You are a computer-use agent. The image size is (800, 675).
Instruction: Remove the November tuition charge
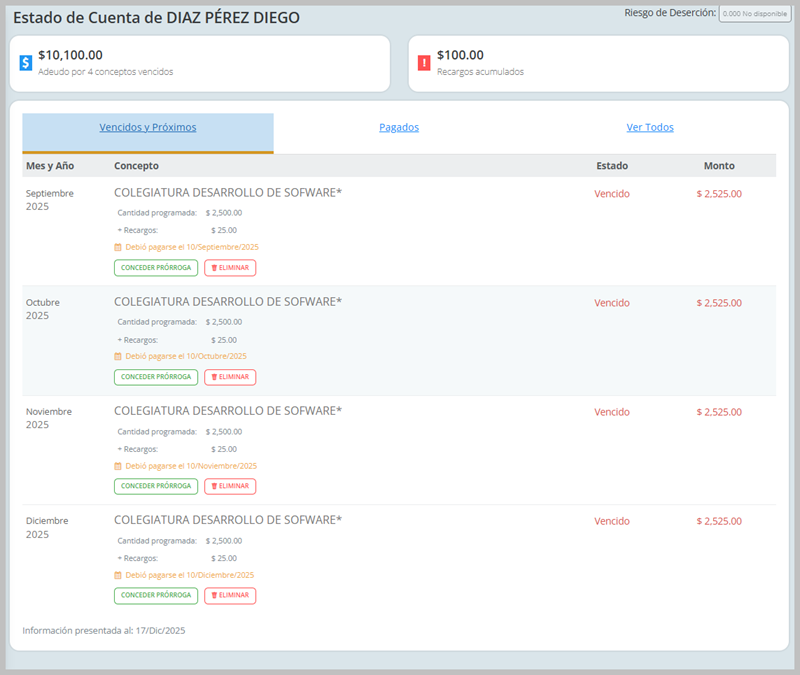click(x=230, y=486)
